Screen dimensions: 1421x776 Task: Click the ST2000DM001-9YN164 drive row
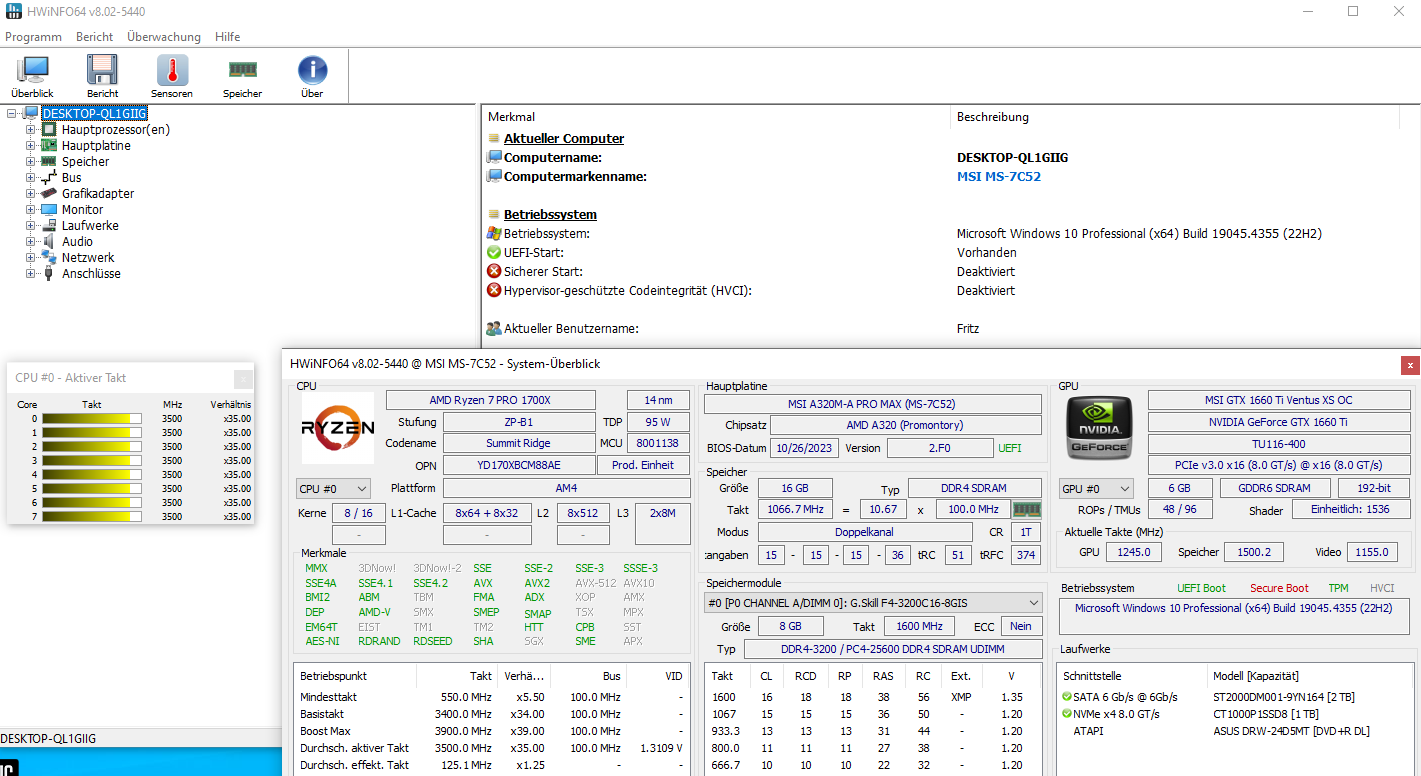click(x=1233, y=697)
